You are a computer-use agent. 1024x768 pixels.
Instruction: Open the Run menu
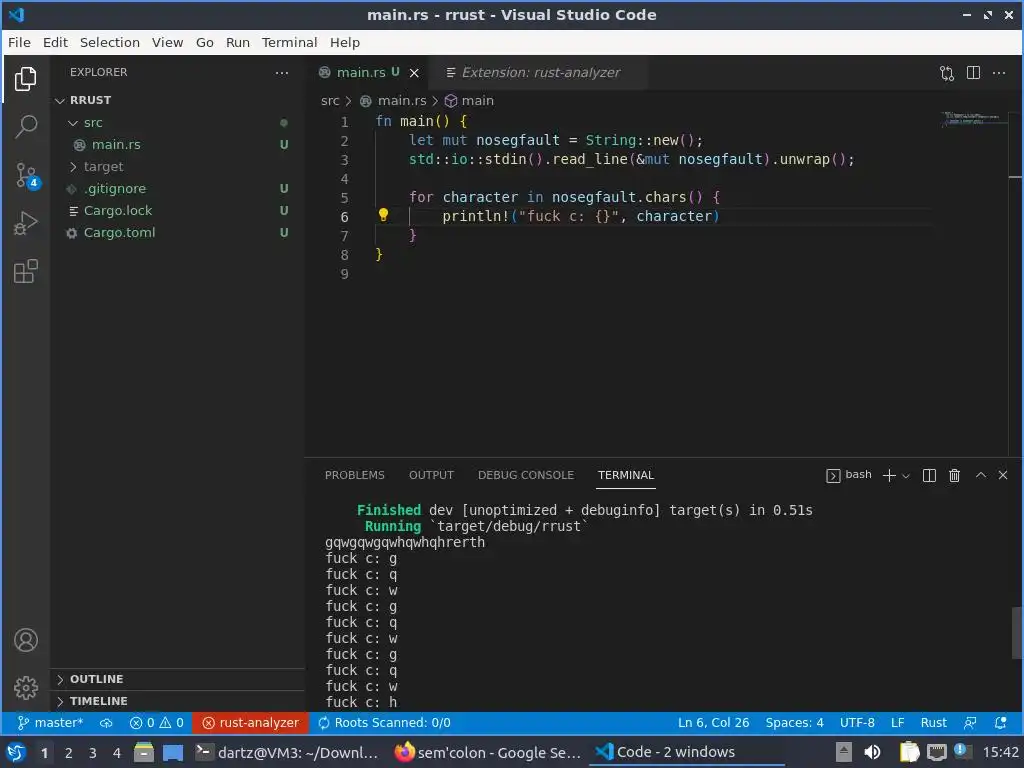point(238,42)
